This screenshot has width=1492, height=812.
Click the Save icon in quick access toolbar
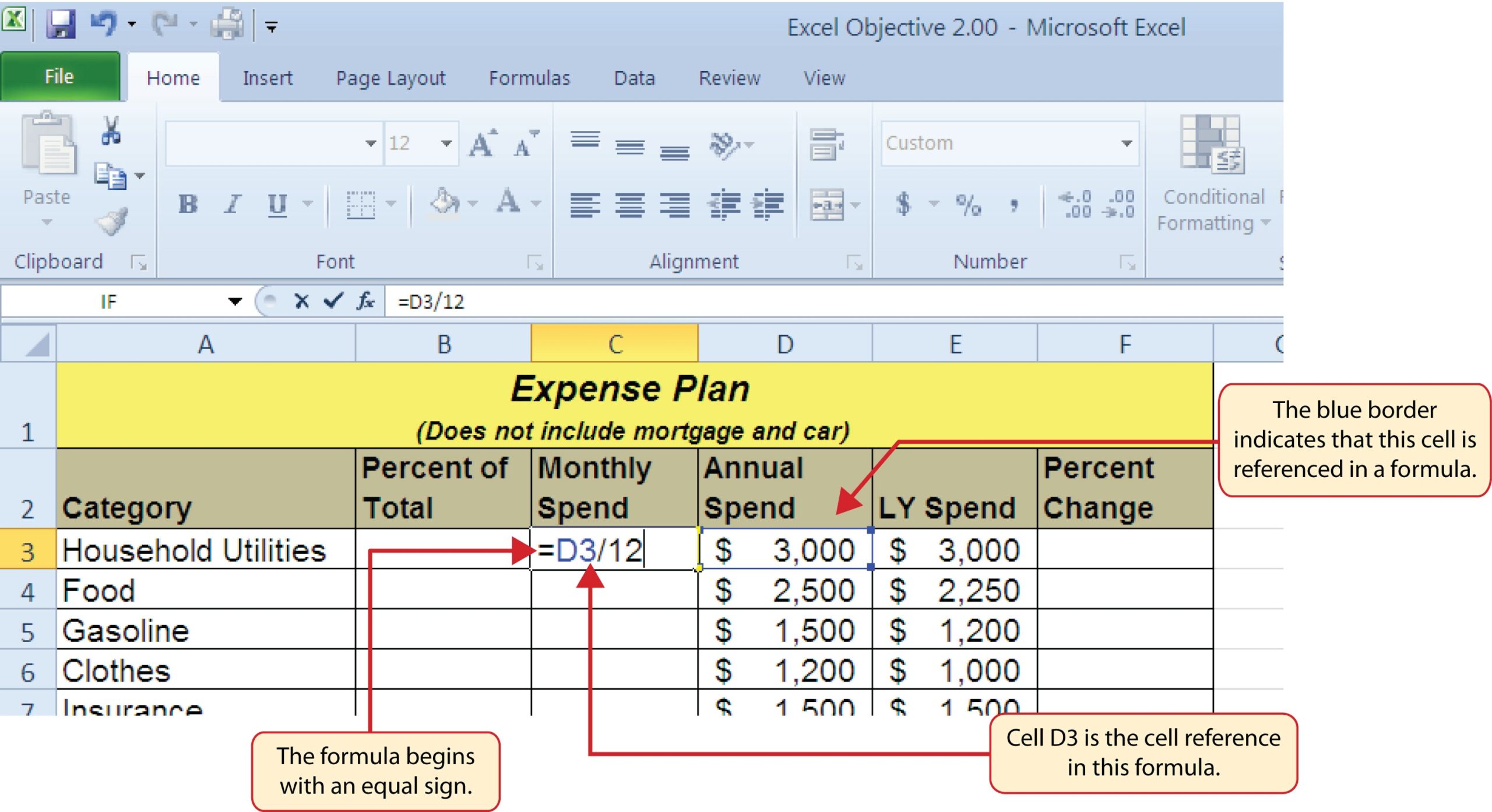point(60,25)
